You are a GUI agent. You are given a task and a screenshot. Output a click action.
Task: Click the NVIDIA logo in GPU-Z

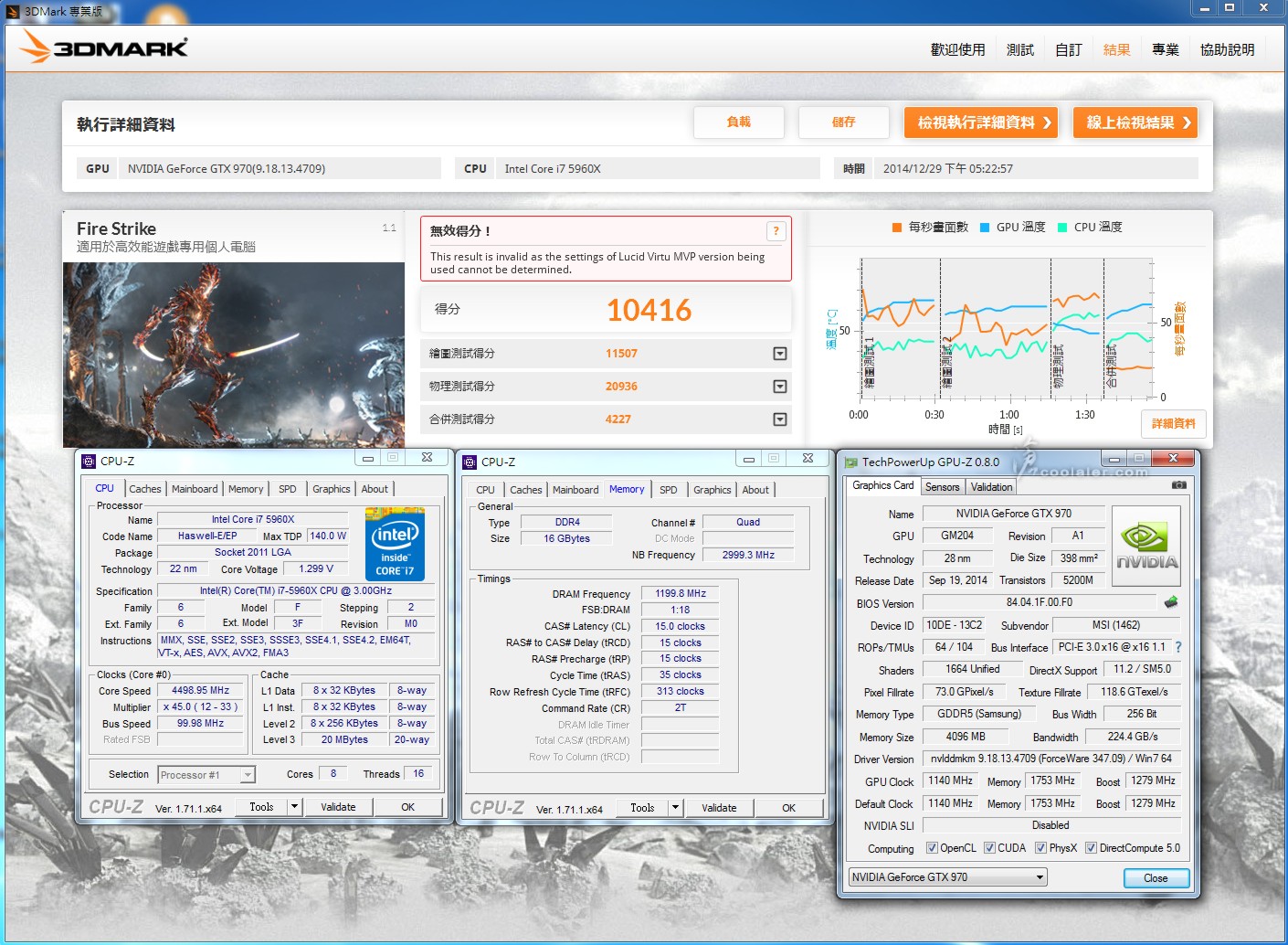point(1146,546)
